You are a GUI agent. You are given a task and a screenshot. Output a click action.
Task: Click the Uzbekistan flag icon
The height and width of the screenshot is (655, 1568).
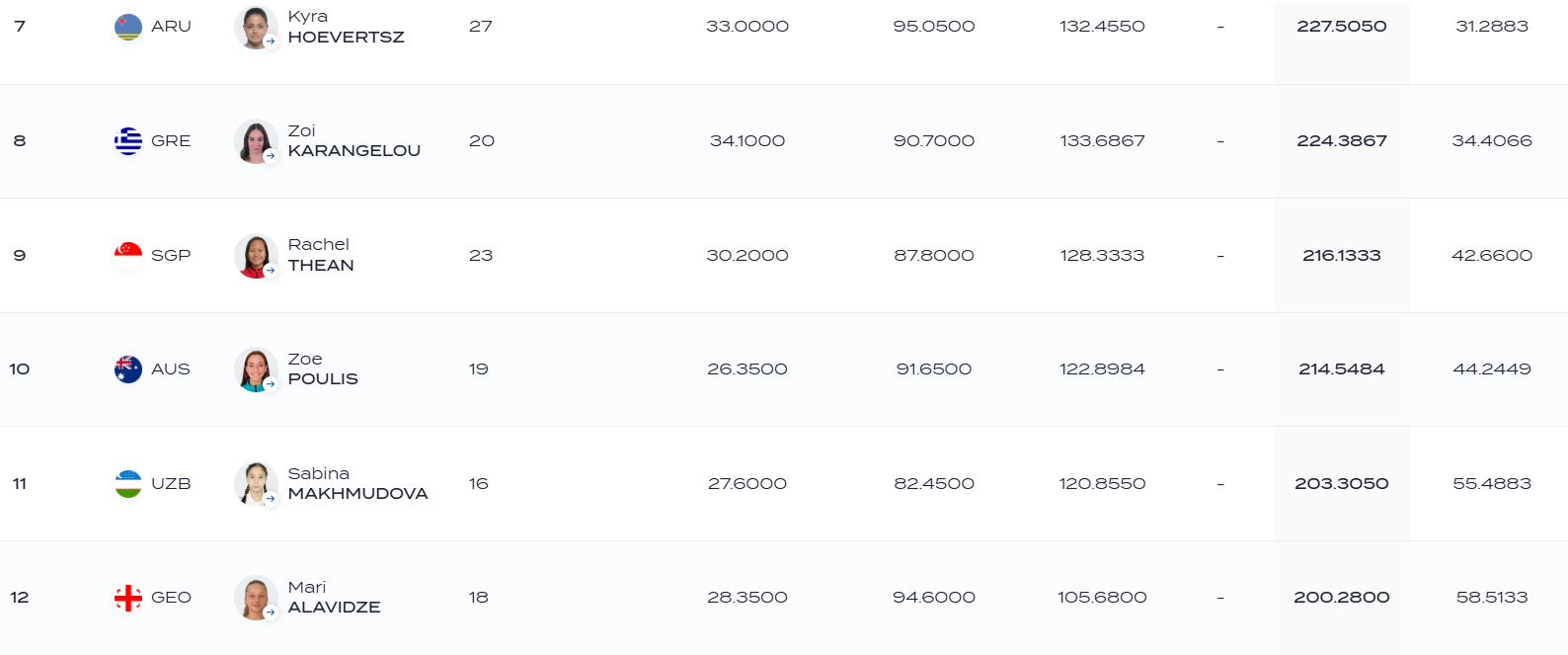coord(128,484)
